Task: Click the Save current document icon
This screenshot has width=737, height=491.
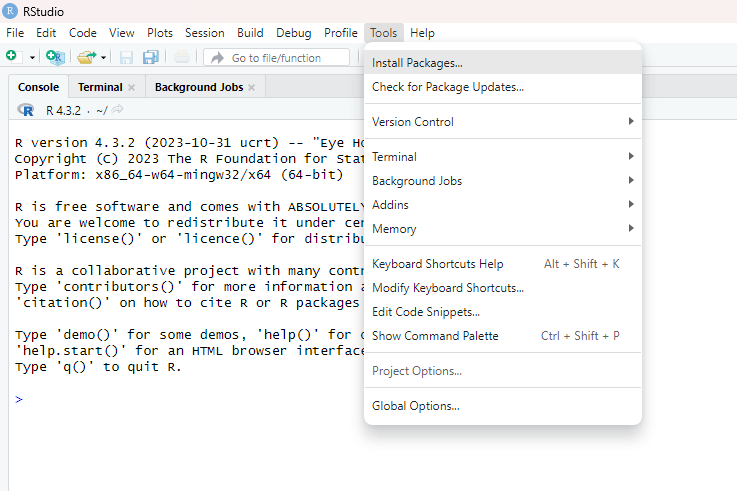Action: pos(127,58)
